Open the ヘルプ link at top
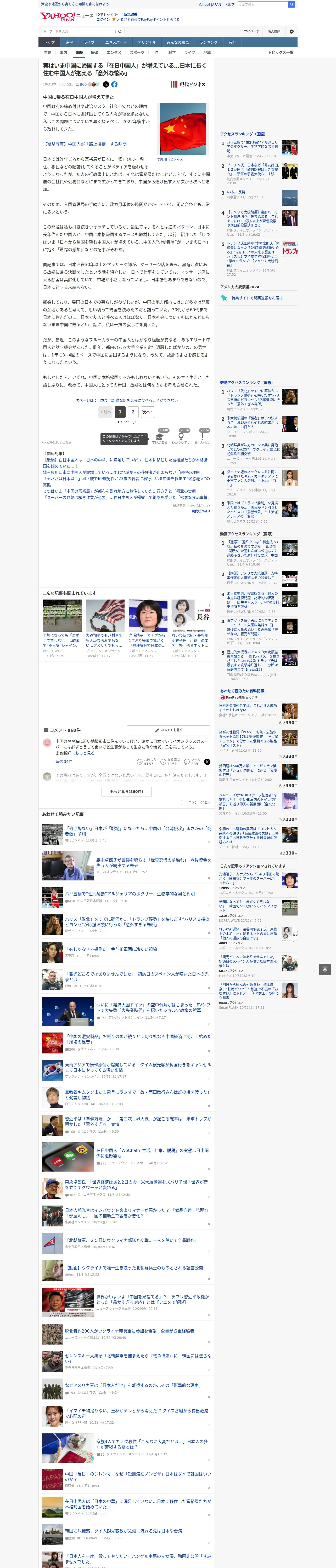Image resolution: width=336 pixels, height=1568 pixels. pyautogui.click(x=229, y=4)
